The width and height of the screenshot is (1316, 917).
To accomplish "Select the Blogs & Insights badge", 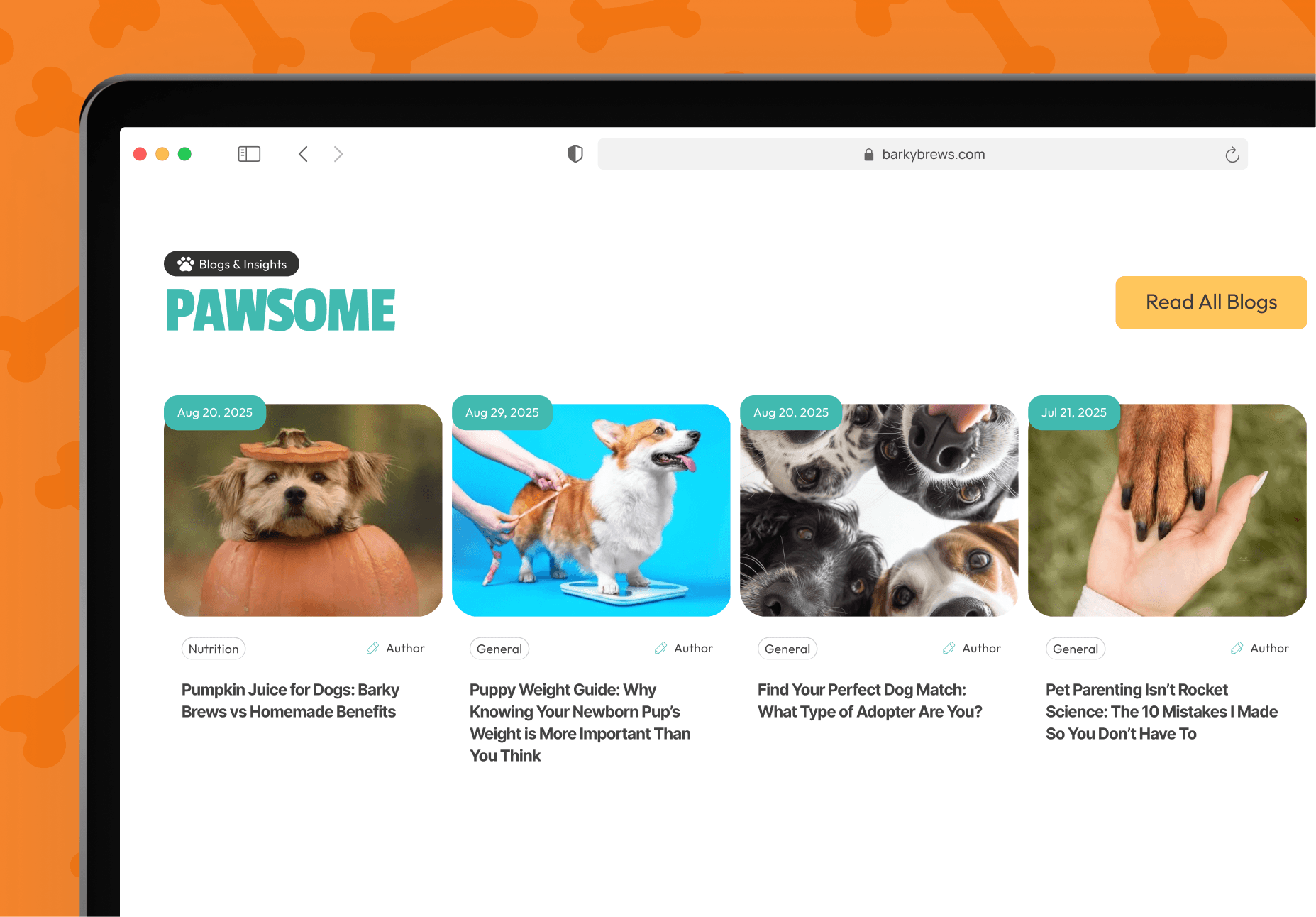I will [x=231, y=264].
